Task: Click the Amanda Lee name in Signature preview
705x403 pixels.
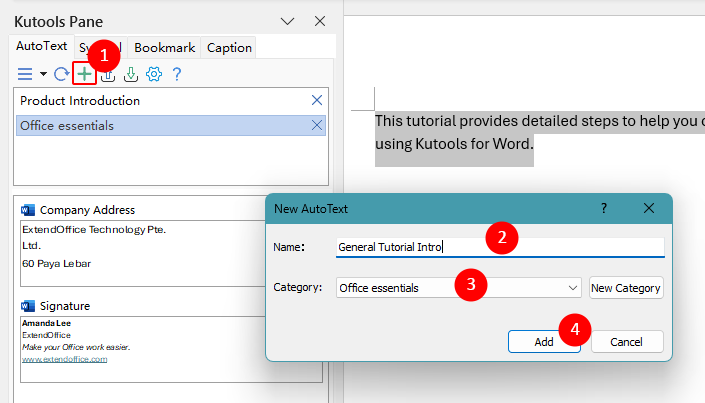Action: pos(46,323)
